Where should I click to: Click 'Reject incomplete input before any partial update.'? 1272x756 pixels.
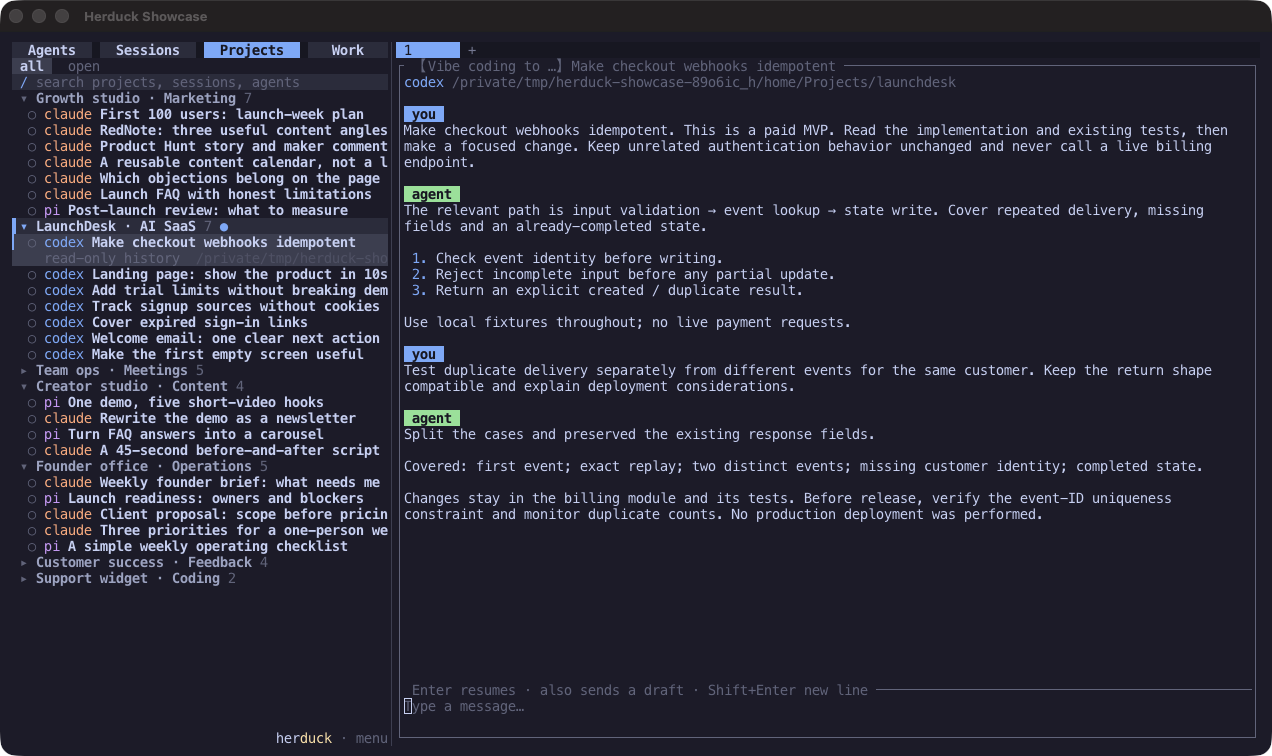click(x=635, y=274)
